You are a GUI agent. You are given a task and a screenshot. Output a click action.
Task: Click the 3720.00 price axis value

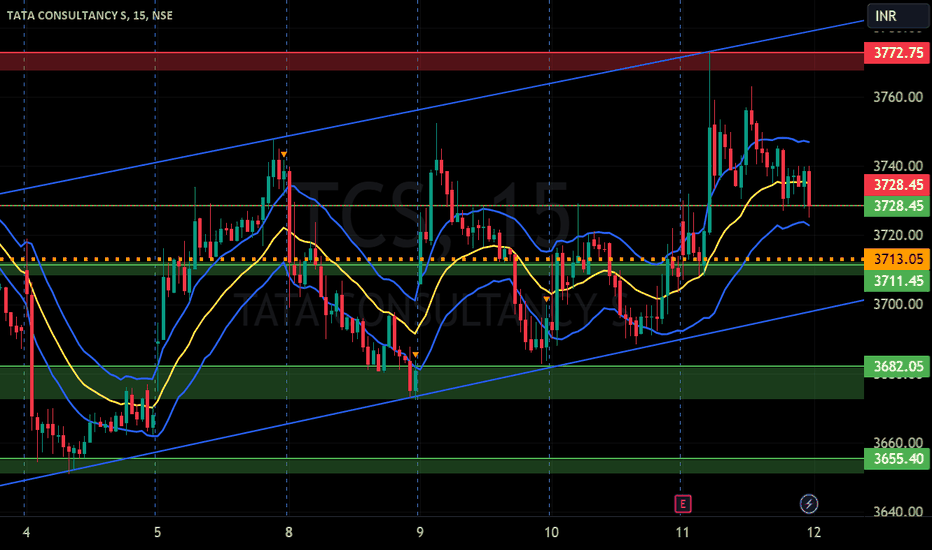pyautogui.click(x=898, y=235)
